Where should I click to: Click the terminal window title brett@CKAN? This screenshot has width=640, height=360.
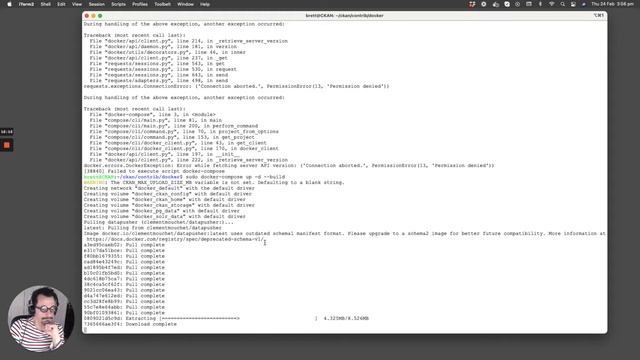[344, 16]
